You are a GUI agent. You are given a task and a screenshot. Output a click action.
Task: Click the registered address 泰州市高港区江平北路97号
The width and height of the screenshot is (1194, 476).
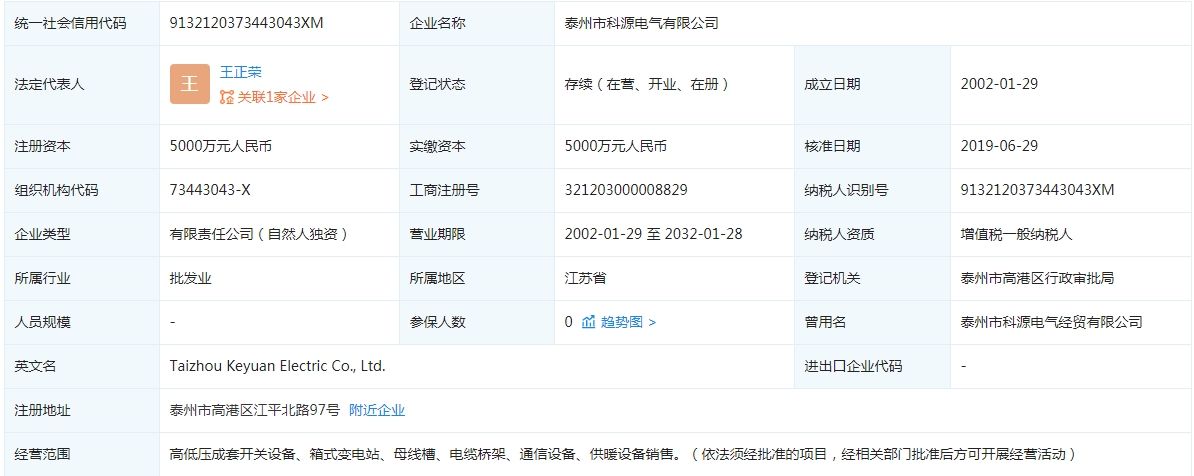(x=255, y=410)
